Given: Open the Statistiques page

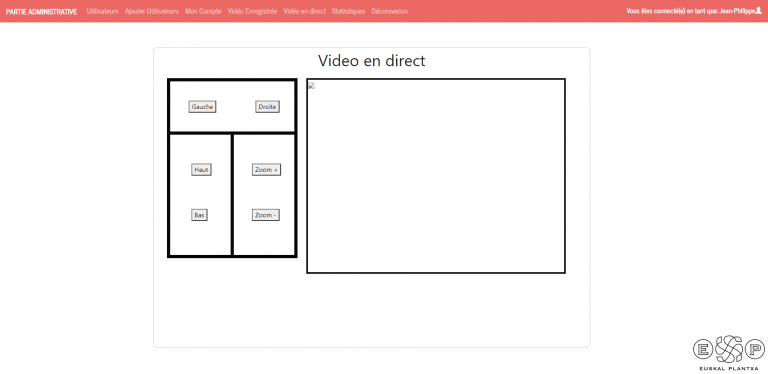Looking at the screenshot, I should 348,11.
